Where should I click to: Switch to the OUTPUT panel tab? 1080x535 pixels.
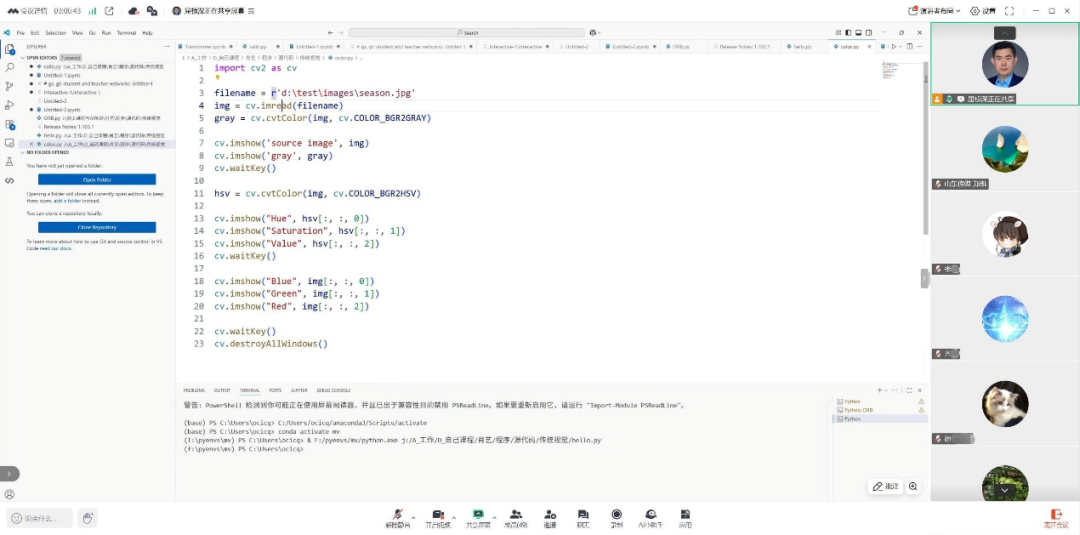click(x=222, y=390)
